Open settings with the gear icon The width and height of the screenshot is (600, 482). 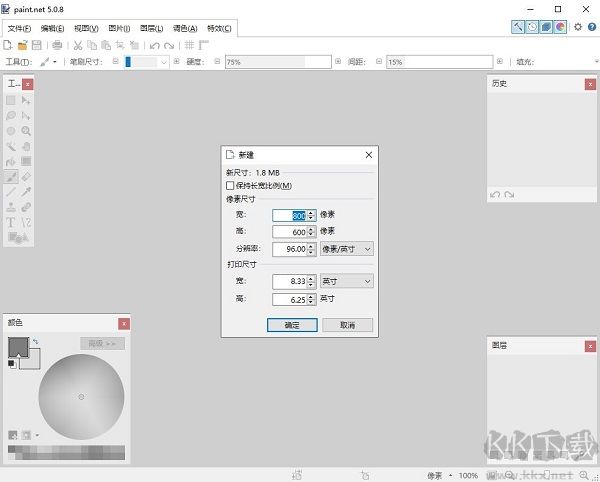coord(578,27)
